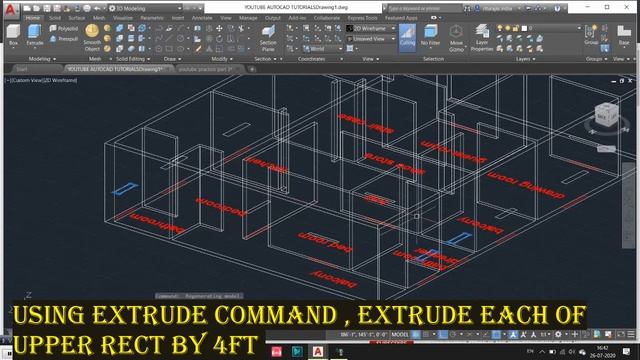Select the Move tool in Modify panel
This screenshot has width=640, height=360.
[219, 28]
